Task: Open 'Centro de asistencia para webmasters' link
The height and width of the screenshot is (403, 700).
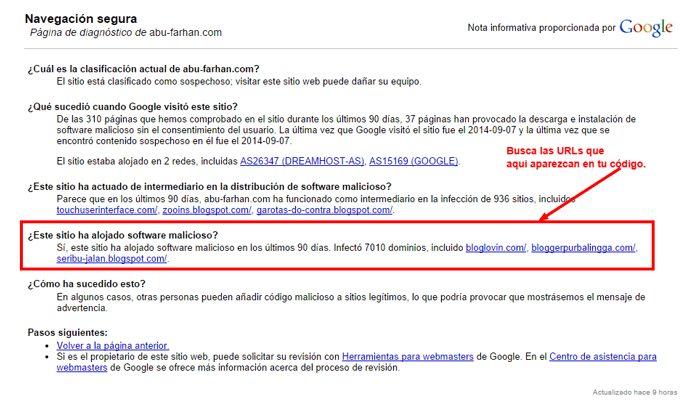Action: (603, 357)
